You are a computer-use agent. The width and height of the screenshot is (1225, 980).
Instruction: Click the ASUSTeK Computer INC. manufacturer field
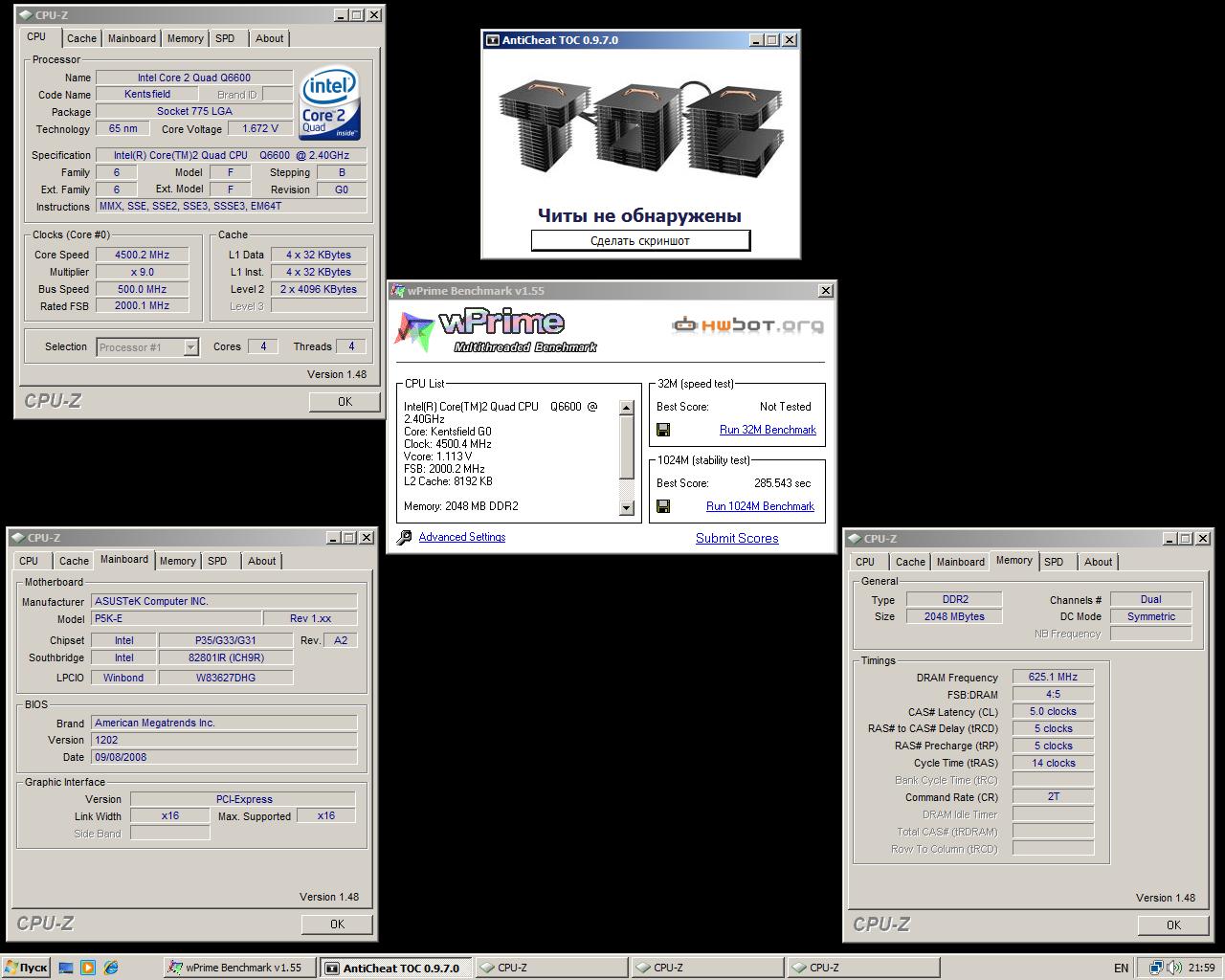pyautogui.click(x=224, y=601)
